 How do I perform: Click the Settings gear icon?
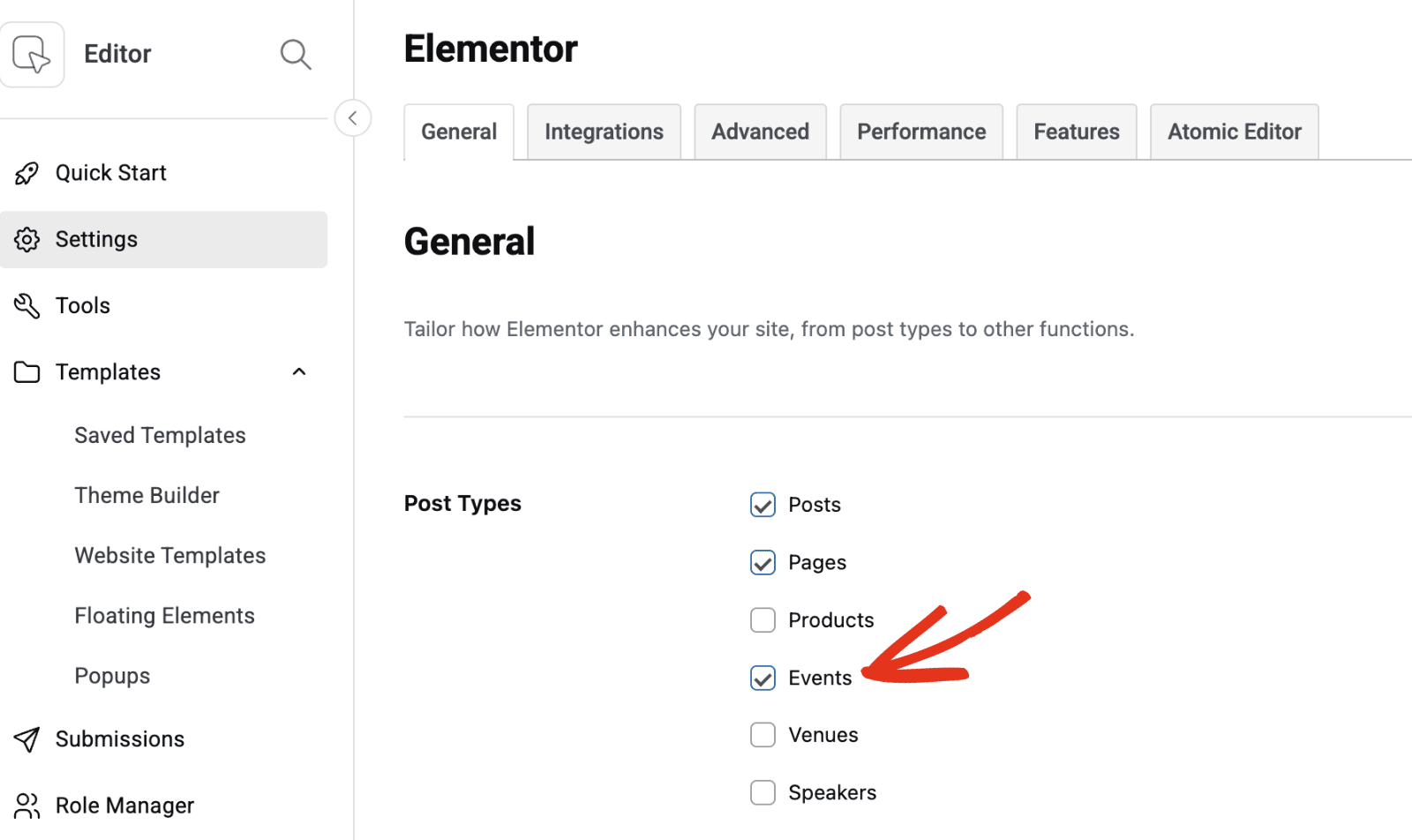(x=26, y=239)
